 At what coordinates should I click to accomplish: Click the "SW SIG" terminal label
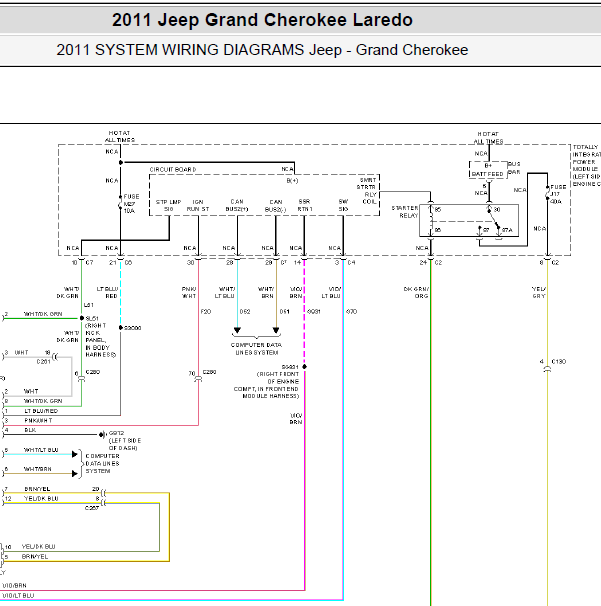click(x=343, y=205)
